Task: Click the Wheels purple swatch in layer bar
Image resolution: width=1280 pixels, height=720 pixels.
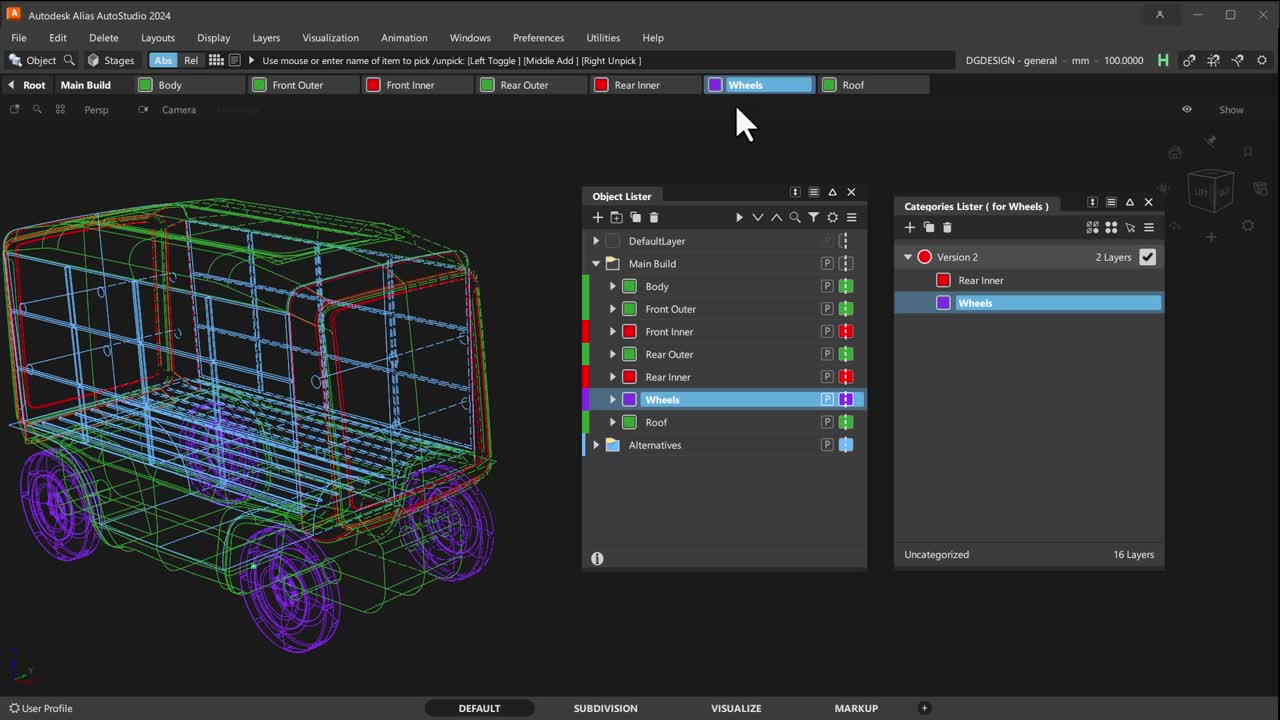Action: pos(715,85)
